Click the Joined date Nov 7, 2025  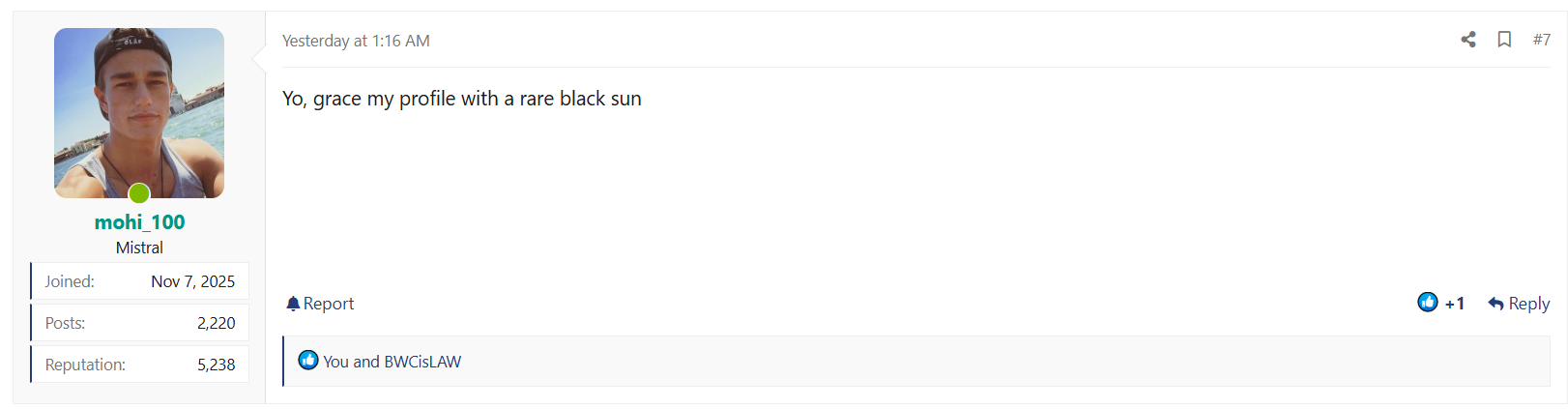point(192,281)
